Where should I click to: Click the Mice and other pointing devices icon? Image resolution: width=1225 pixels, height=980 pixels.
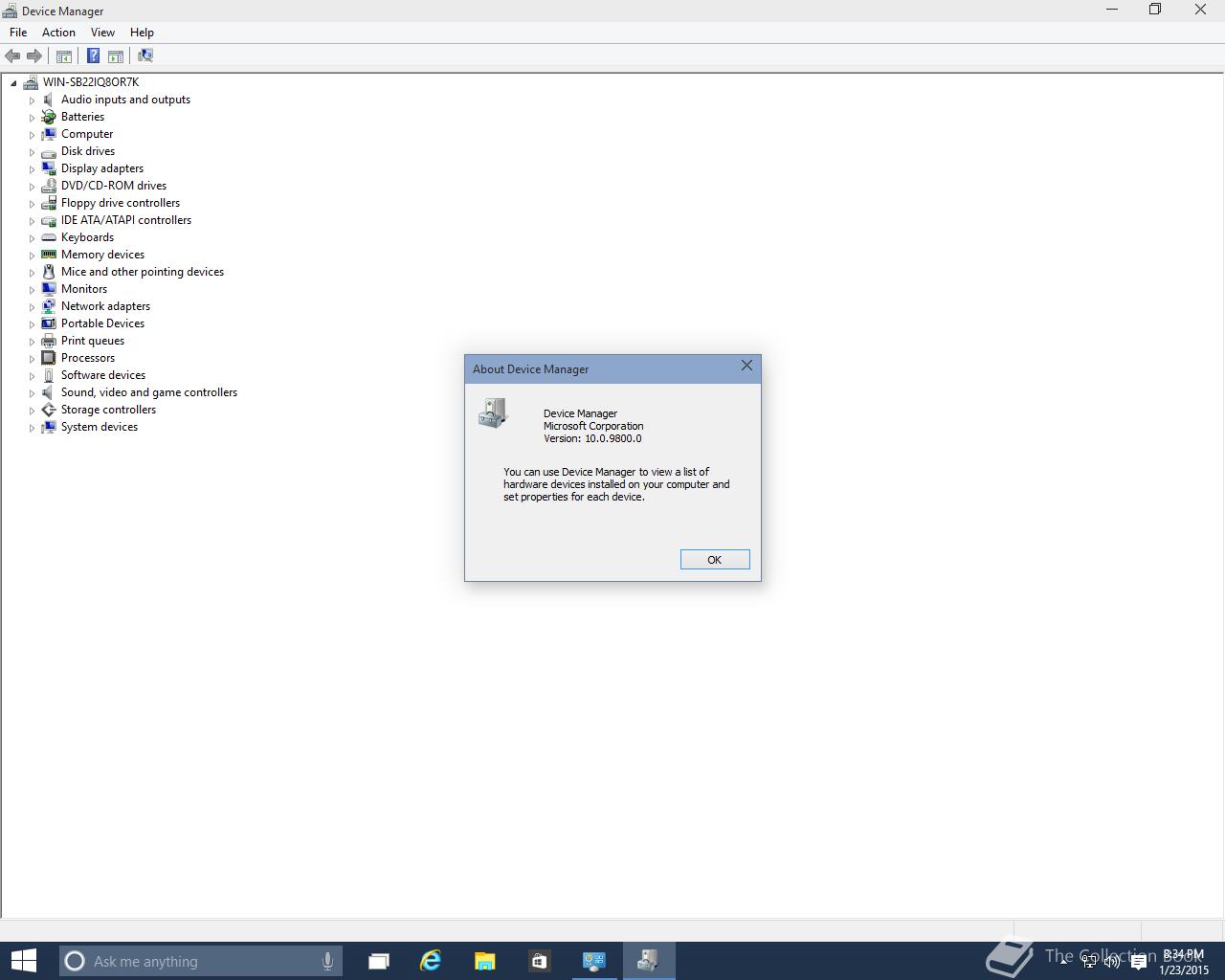tap(49, 272)
